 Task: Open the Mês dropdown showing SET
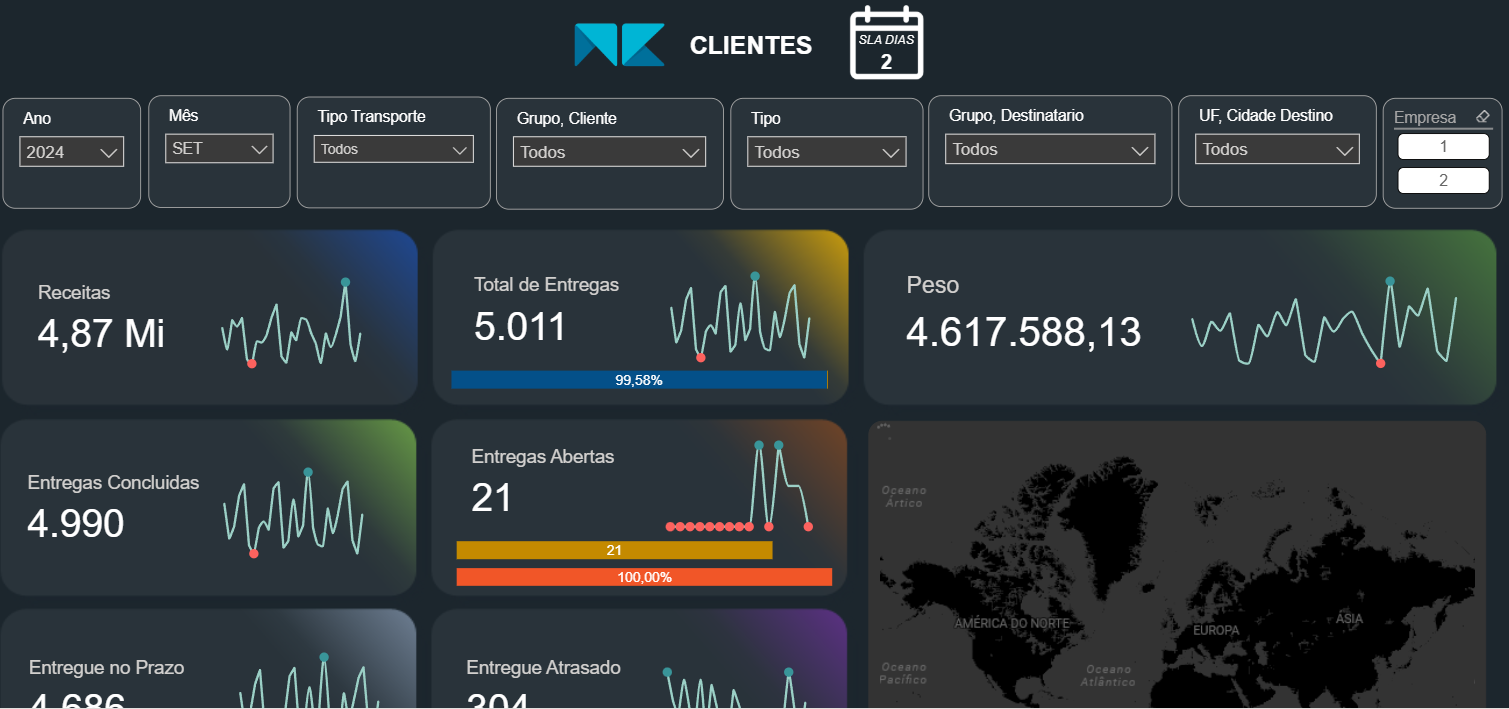point(219,149)
